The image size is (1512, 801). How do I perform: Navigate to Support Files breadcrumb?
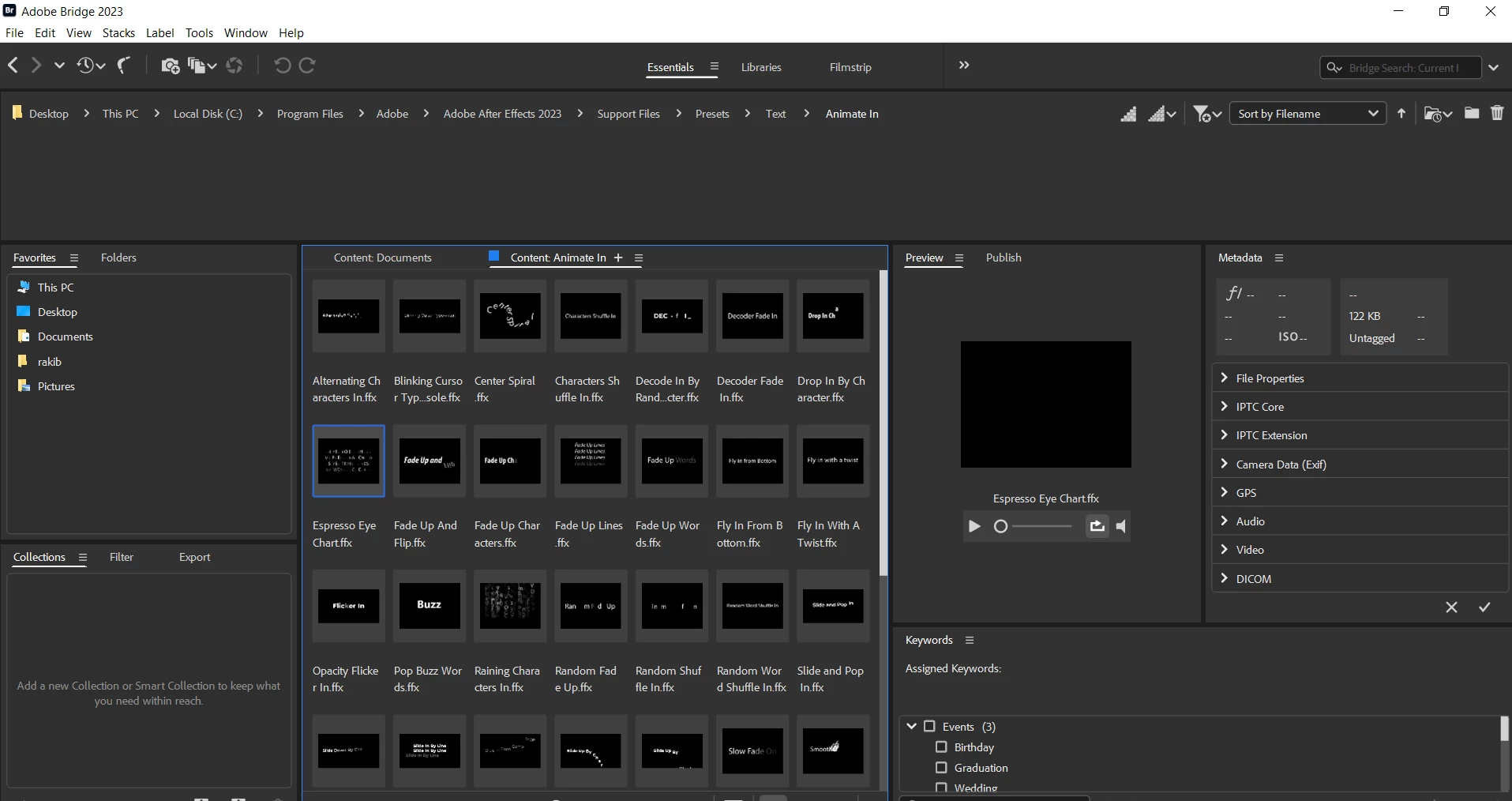(x=628, y=114)
